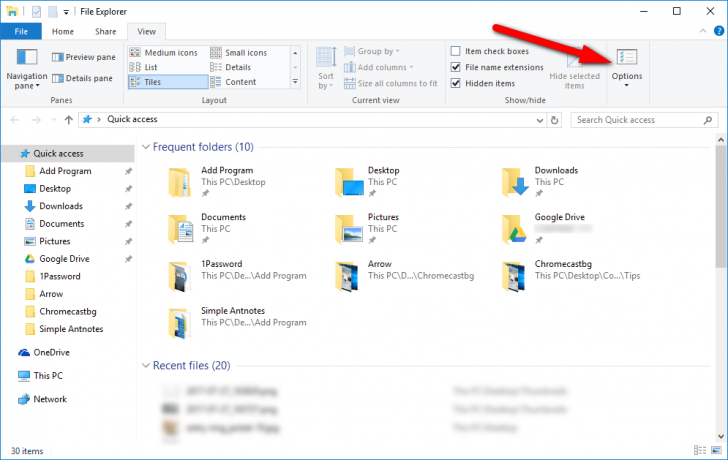Expand the layout gallery more arrow
The height and width of the screenshot is (460, 728).
tap(295, 82)
